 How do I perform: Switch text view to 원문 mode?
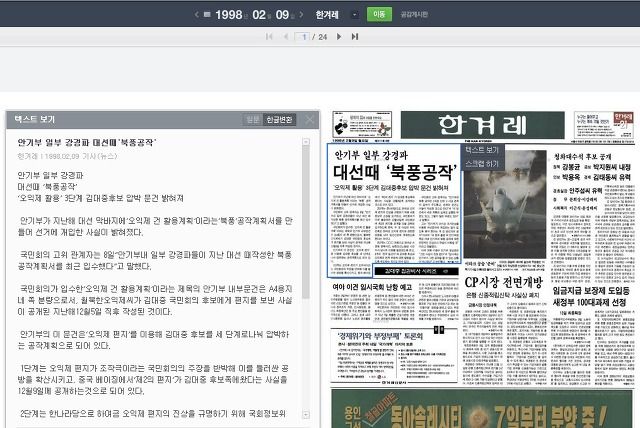pos(252,120)
